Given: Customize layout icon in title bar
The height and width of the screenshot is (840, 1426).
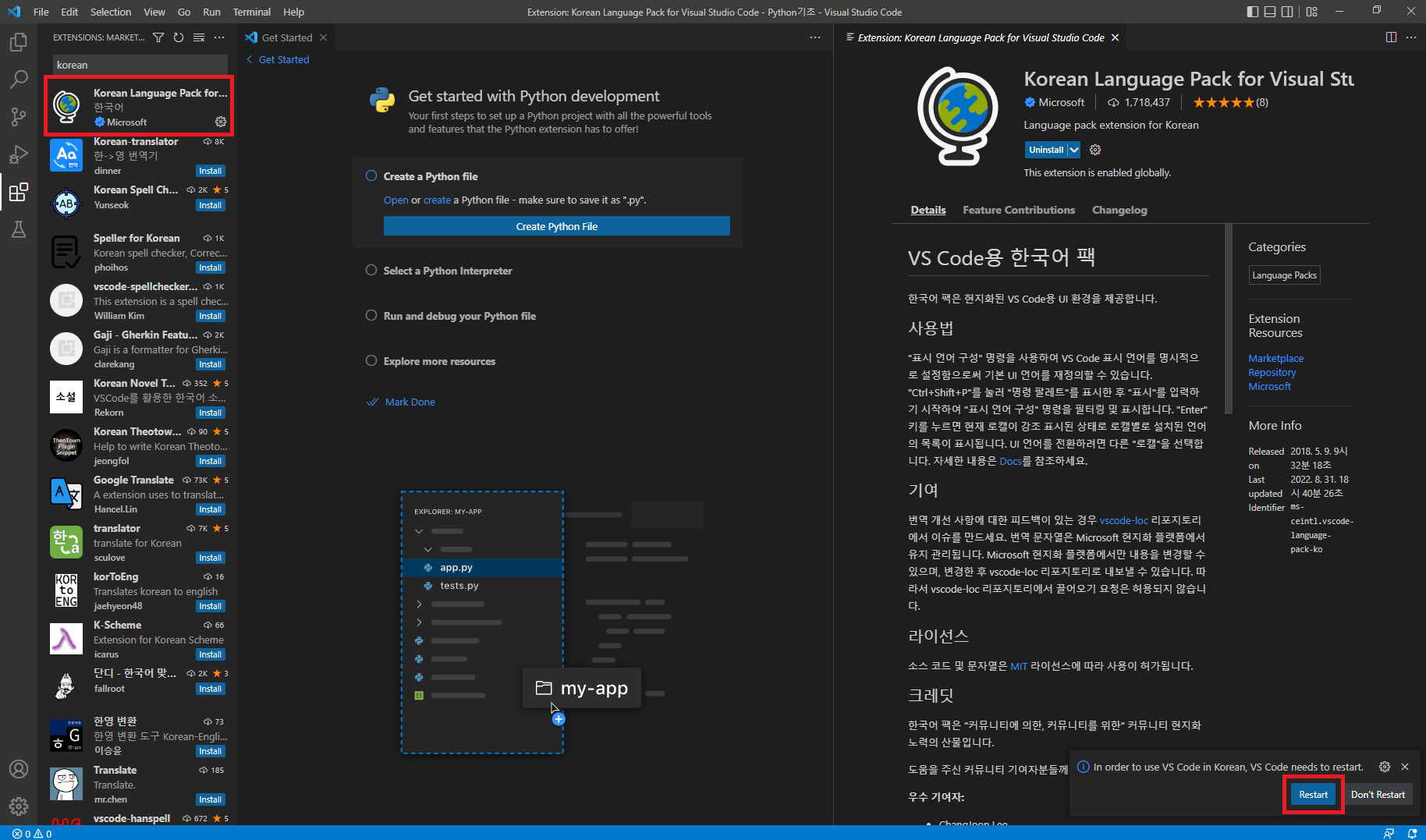Looking at the screenshot, I should pos(1312,12).
